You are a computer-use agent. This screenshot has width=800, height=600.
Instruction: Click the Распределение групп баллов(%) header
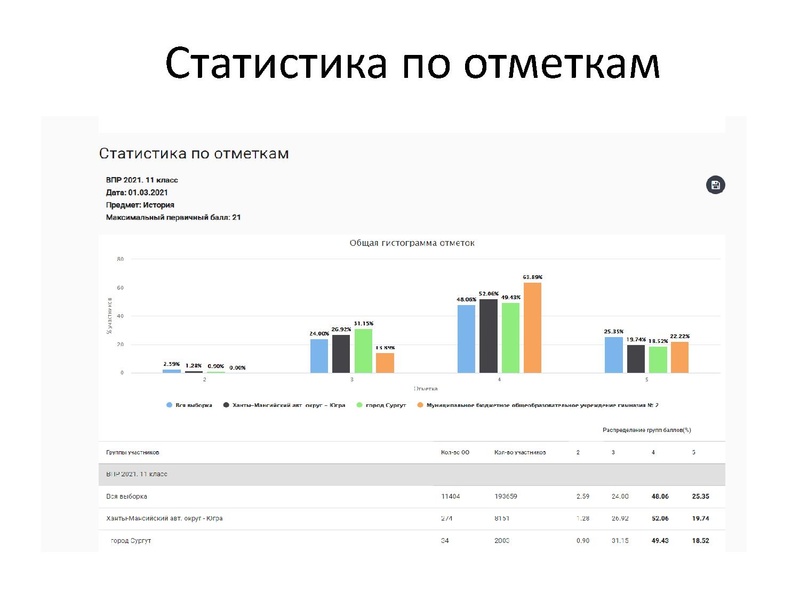coord(648,431)
